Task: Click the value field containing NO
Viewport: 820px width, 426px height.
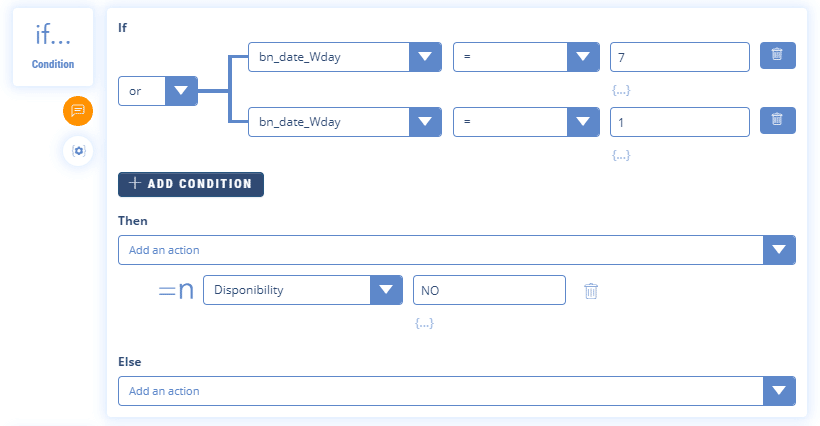Action: click(x=489, y=290)
